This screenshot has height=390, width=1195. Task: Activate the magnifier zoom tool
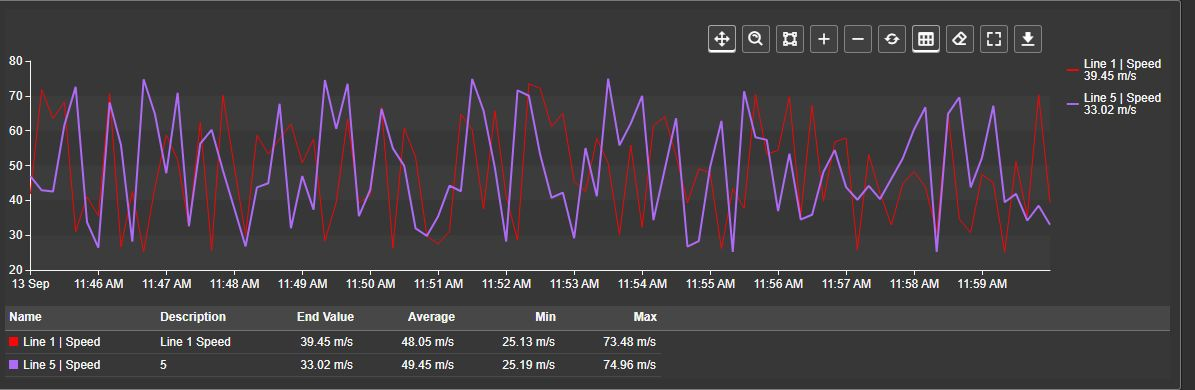[755, 39]
